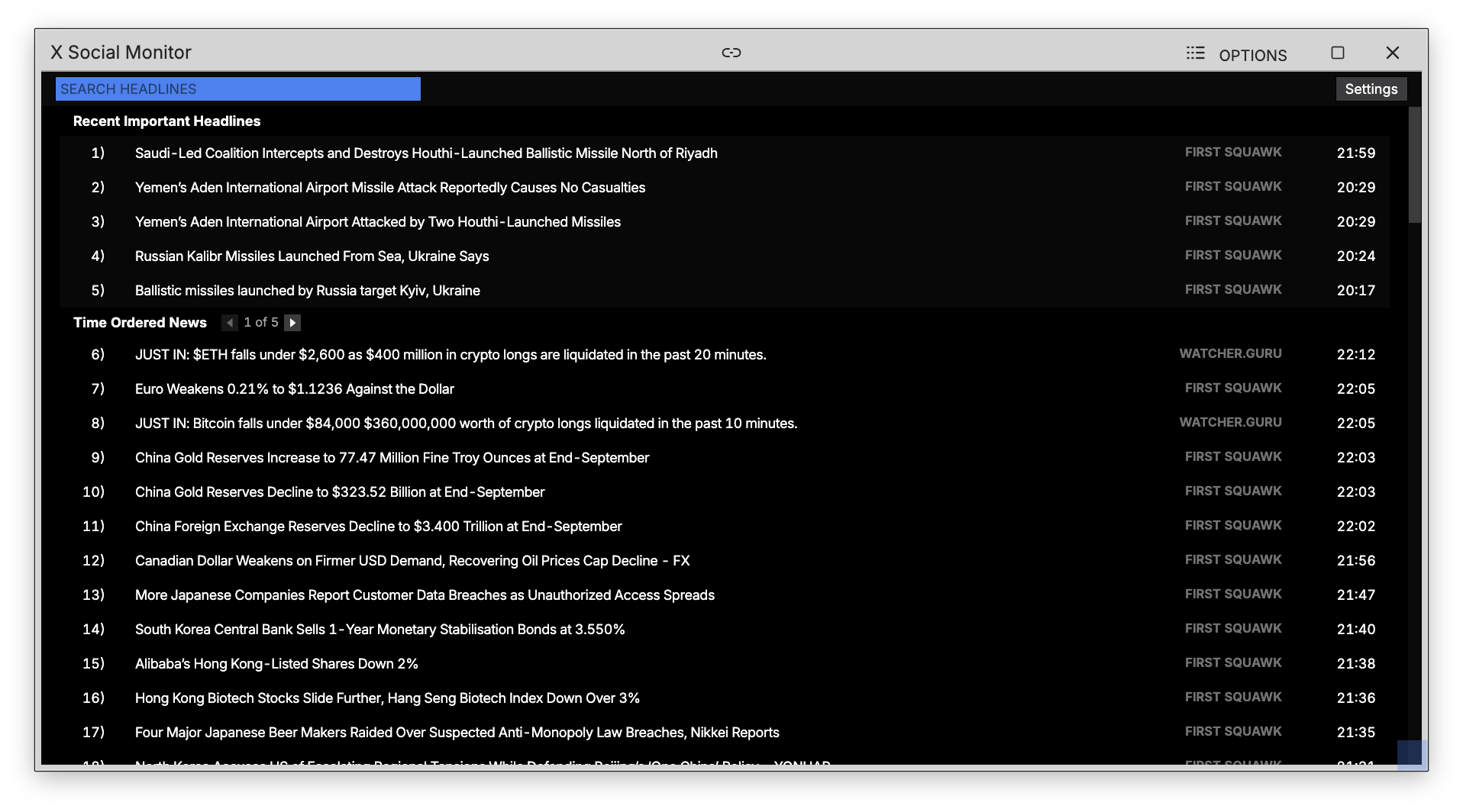Click WATCHER.GURU source on the Bitcoin row

(1230, 423)
